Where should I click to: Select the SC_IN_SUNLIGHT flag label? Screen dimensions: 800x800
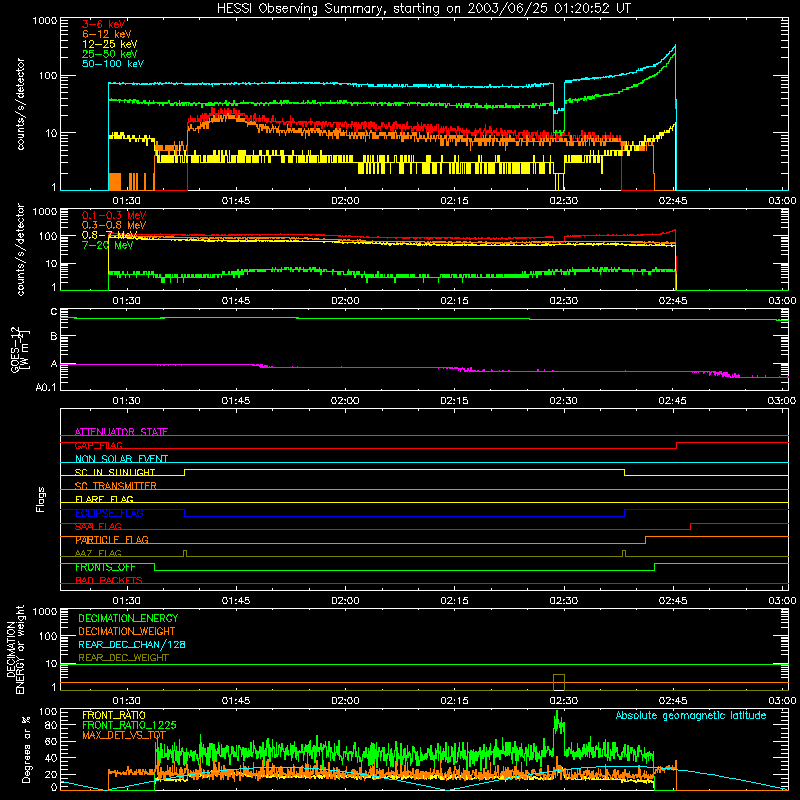click(x=115, y=472)
